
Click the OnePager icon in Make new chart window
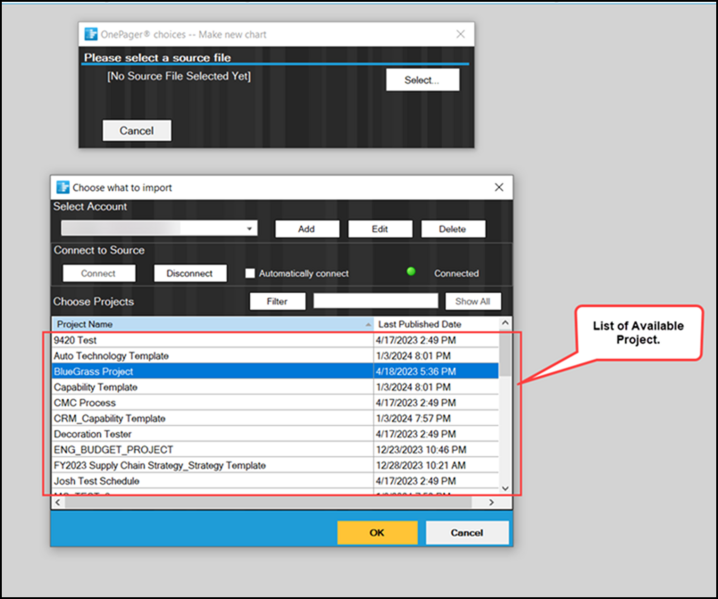pyautogui.click(x=91, y=34)
